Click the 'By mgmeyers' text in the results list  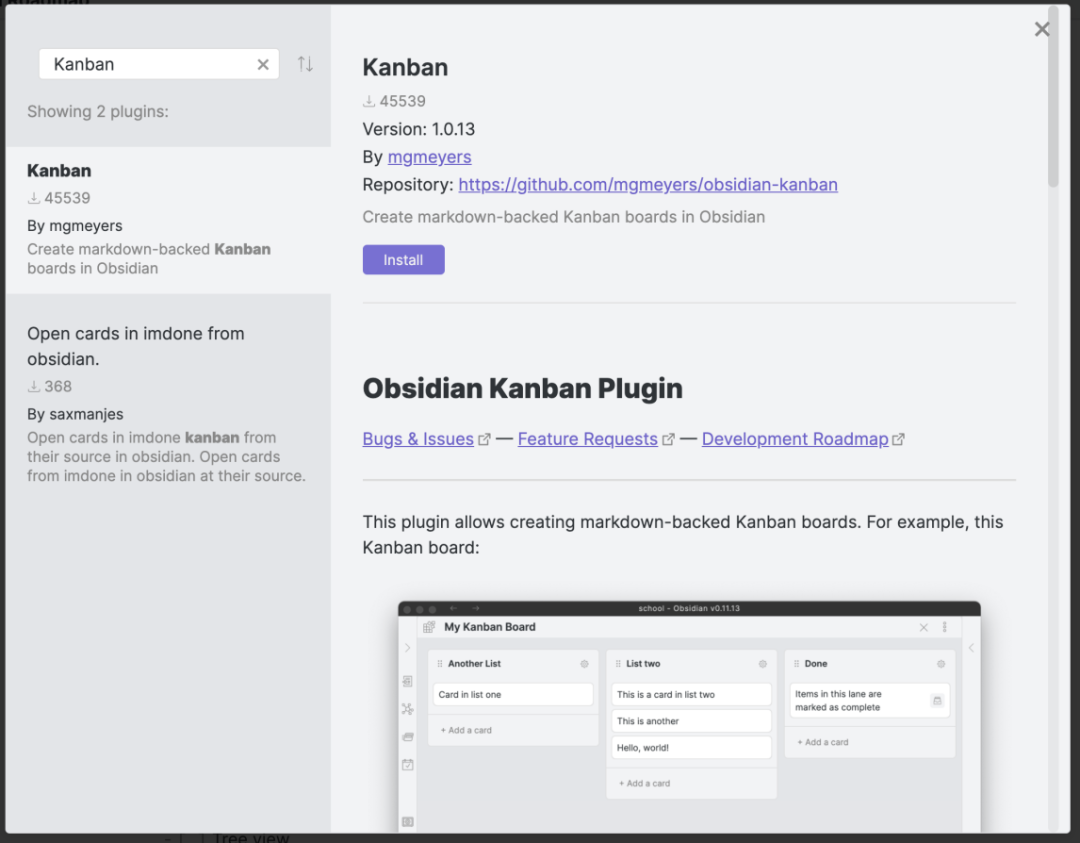74,226
